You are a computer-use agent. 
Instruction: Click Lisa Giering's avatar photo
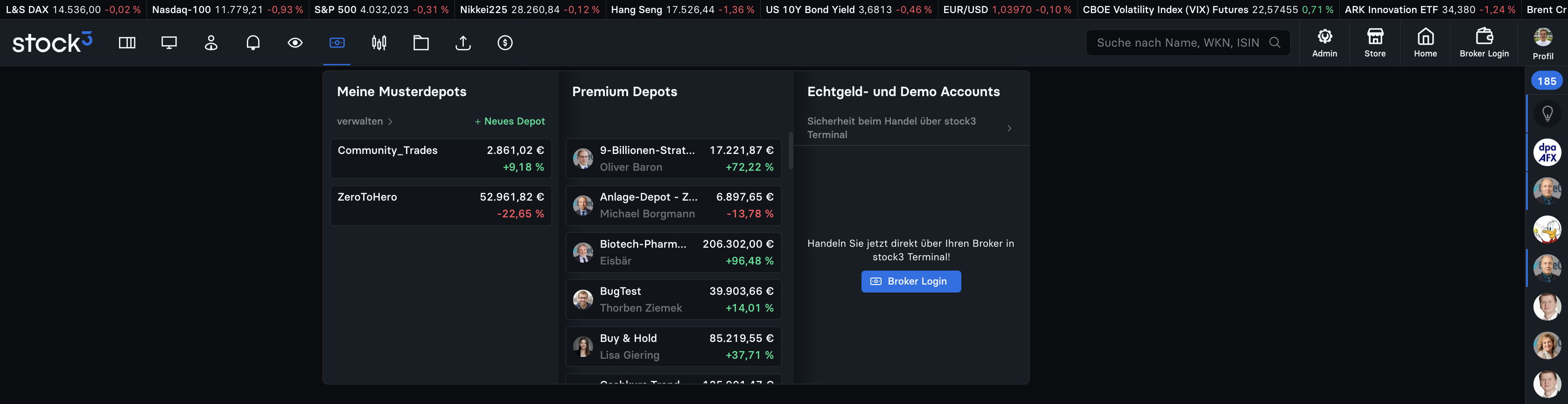tap(582, 346)
